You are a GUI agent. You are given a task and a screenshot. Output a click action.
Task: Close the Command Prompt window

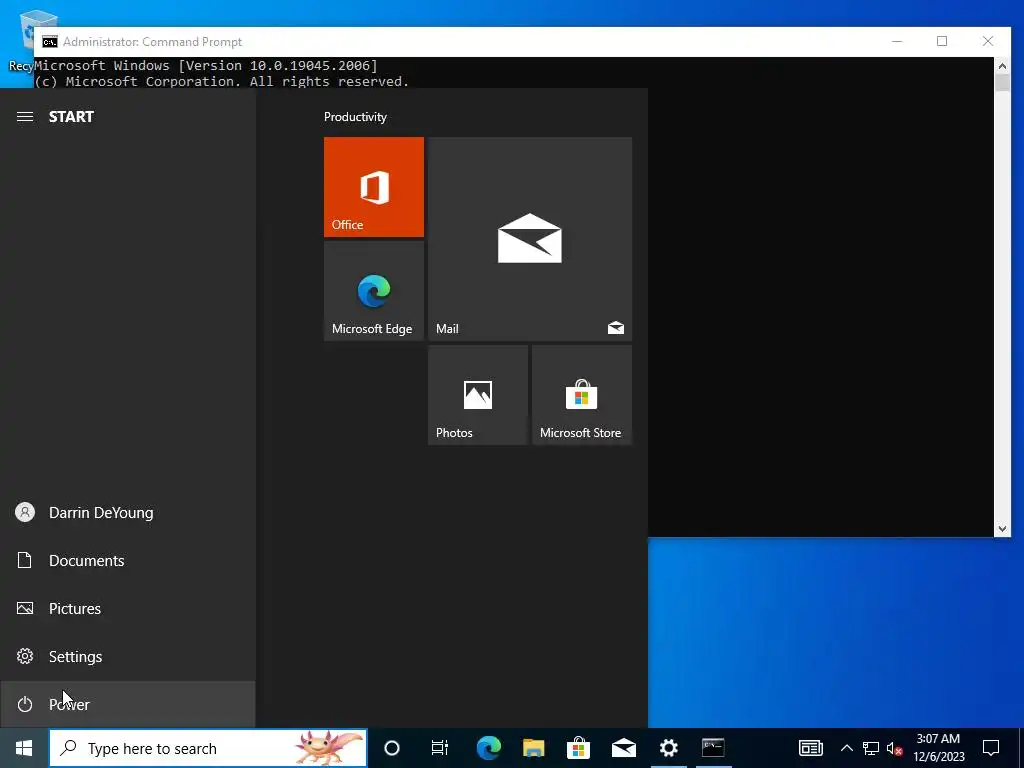pos(988,41)
